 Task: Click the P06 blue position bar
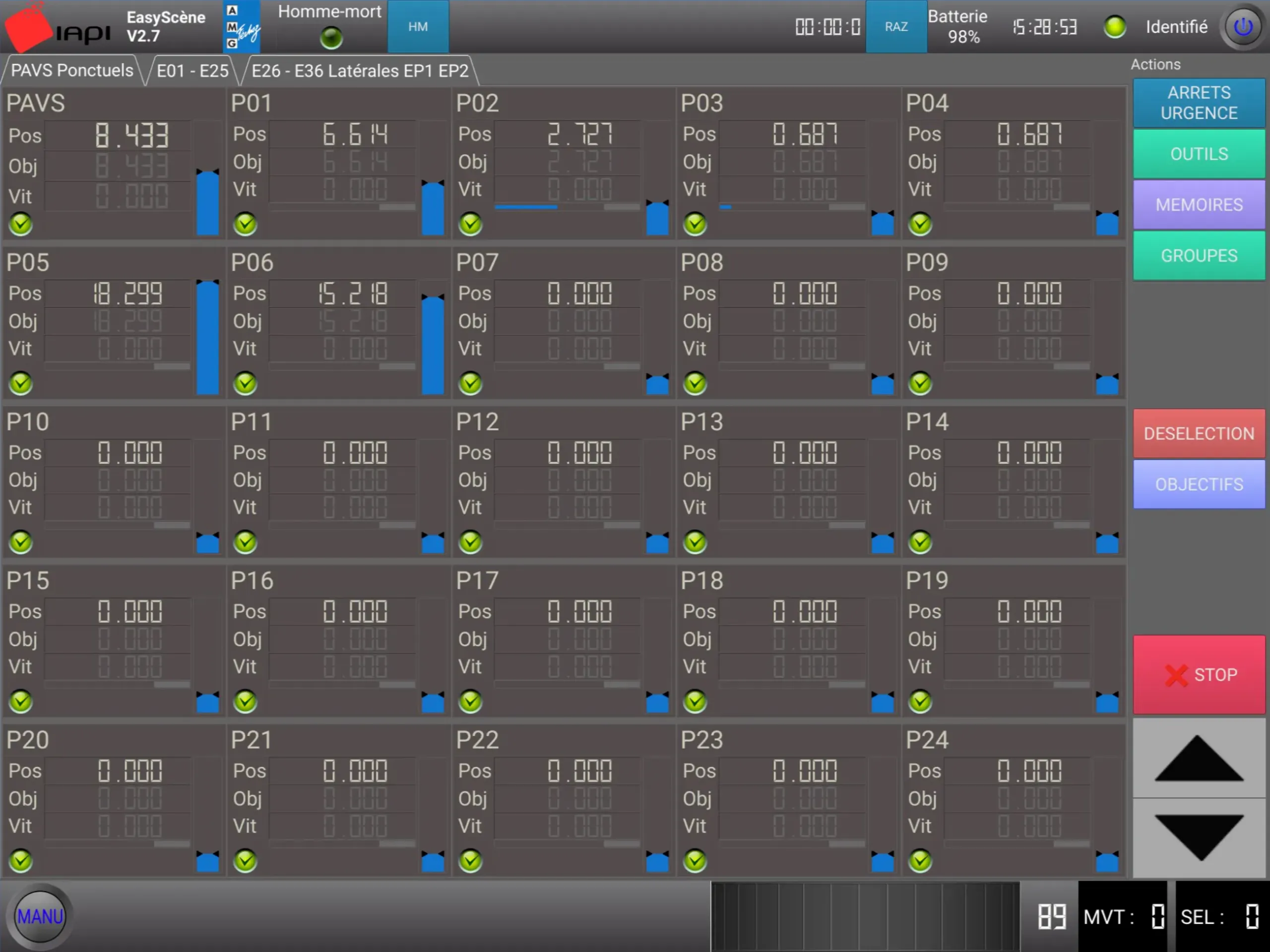[x=432, y=345]
